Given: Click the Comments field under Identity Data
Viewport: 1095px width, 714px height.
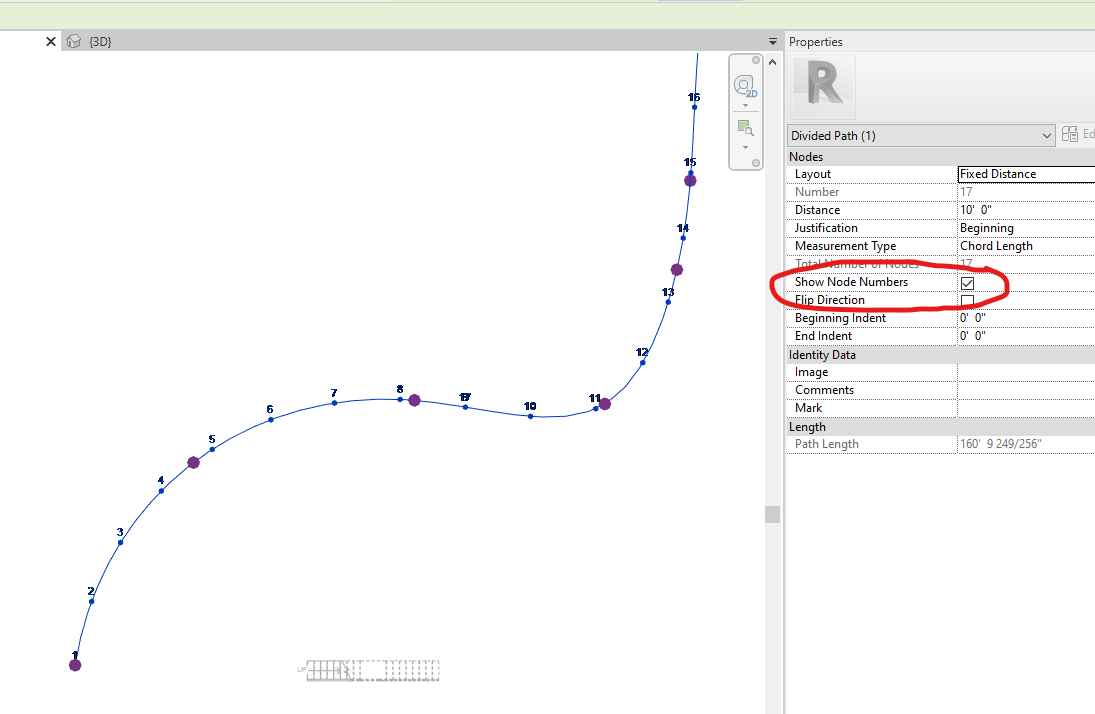Looking at the screenshot, I should coord(1020,389).
